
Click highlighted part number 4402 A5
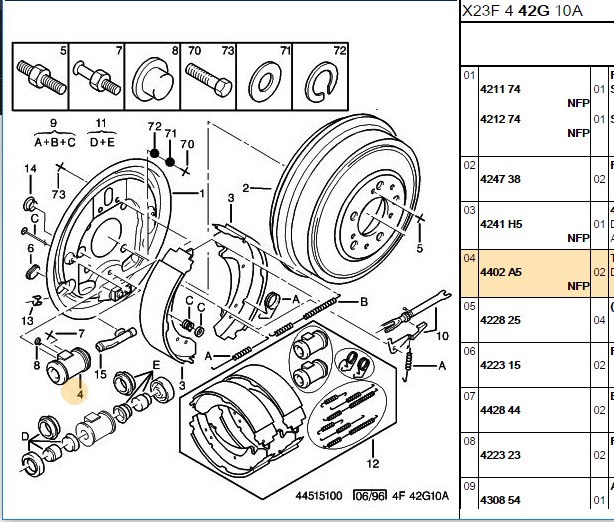[501, 272]
